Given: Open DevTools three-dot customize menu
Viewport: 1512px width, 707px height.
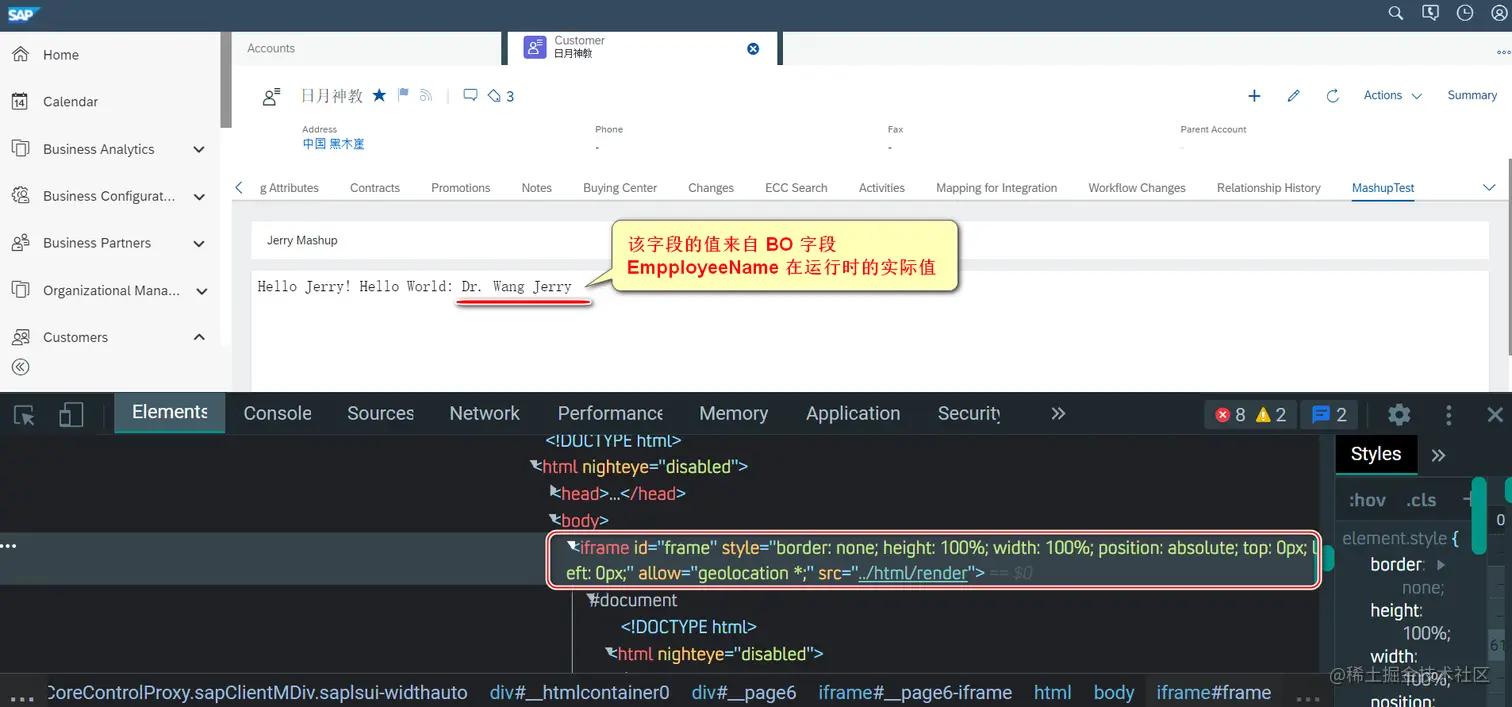Looking at the screenshot, I should (1448, 414).
